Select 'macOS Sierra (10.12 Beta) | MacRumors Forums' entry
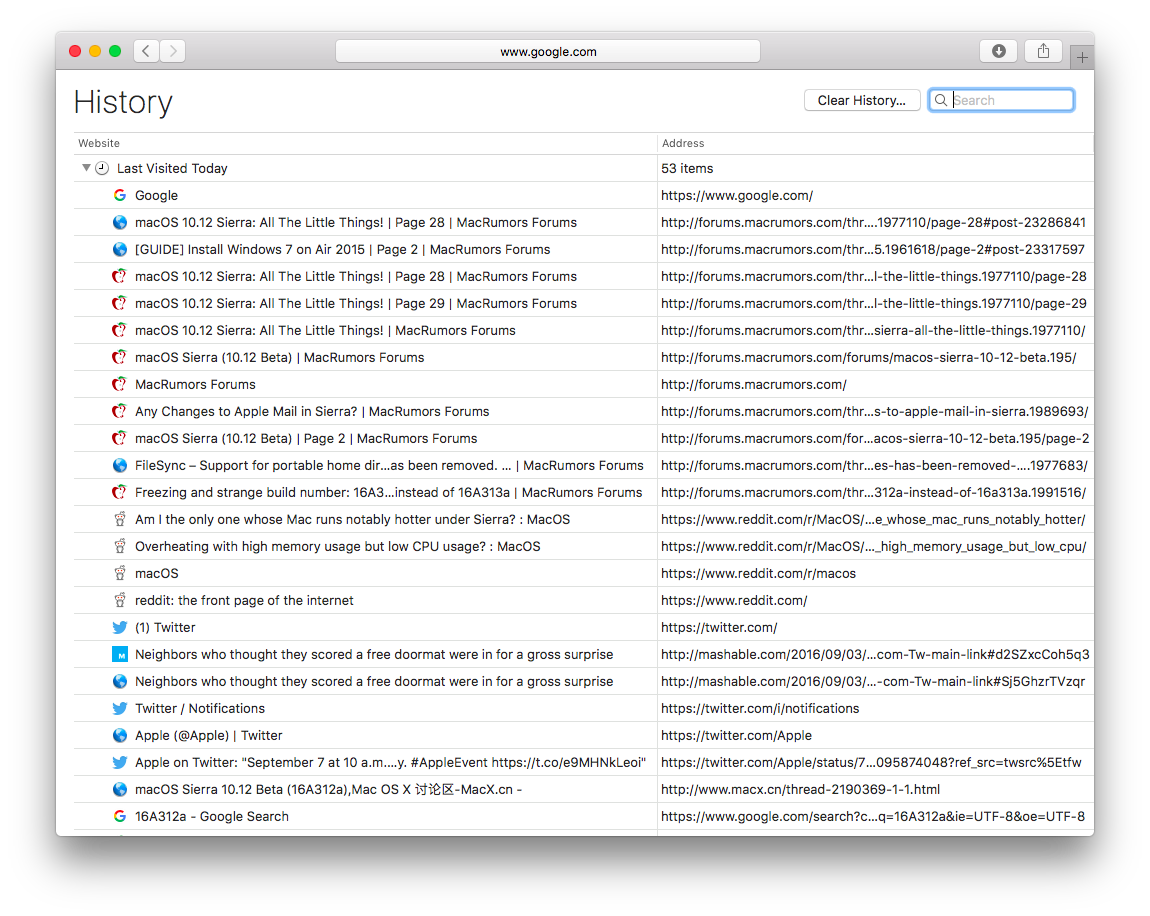This screenshot has height=916, width=1150. pyautogui.click(x=583, y=357)
